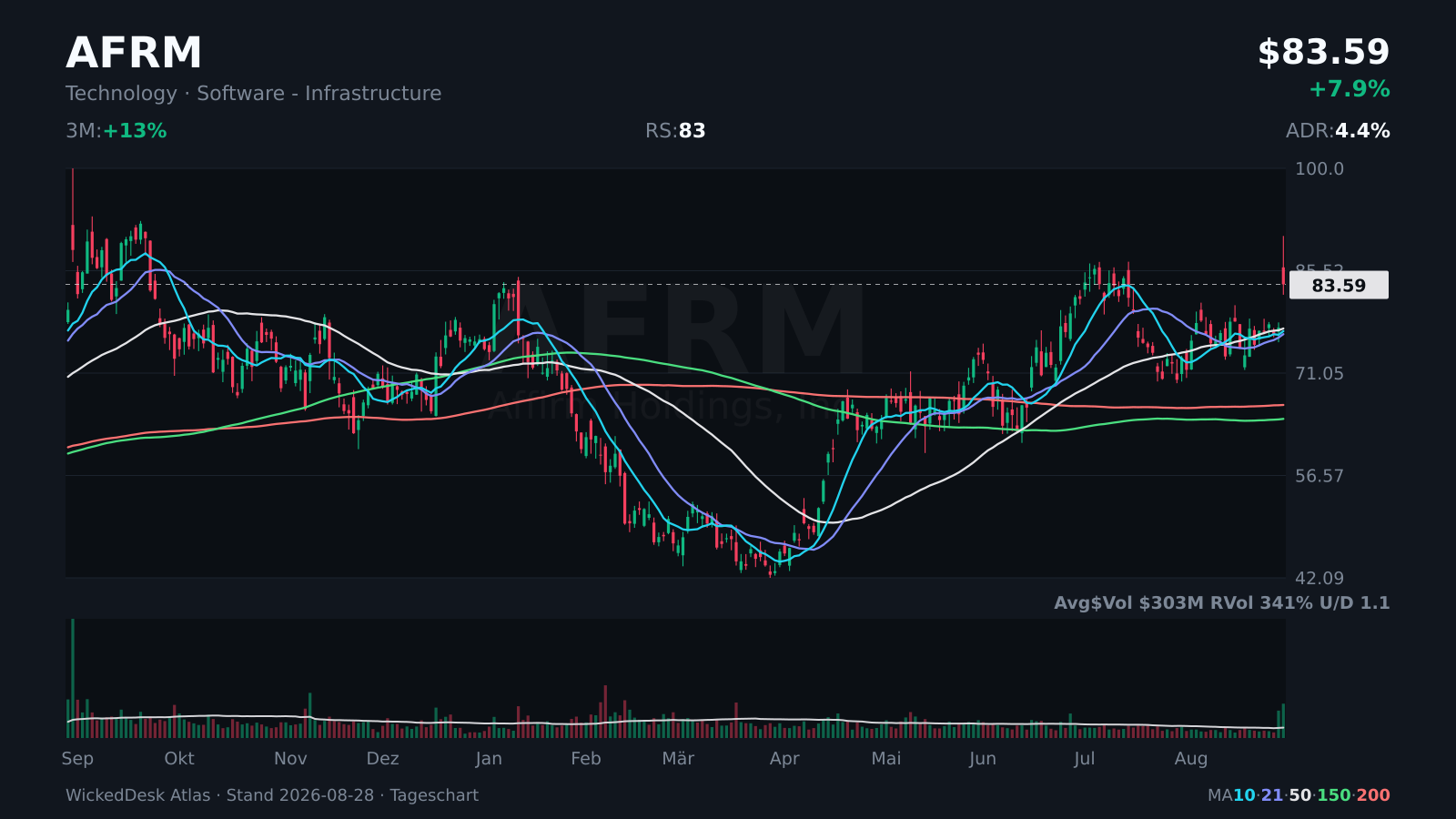The height and width of the screenshot is (819, 1456).
Task: Click the Apr month label
Action: (x=784, y=759)
